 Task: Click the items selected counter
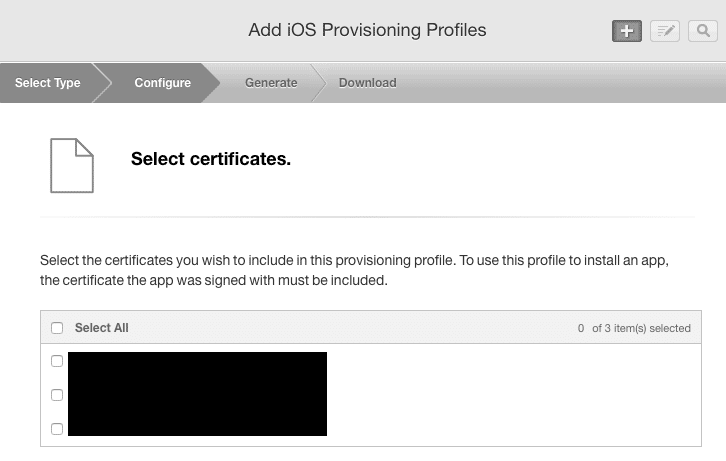pos(634,328)
